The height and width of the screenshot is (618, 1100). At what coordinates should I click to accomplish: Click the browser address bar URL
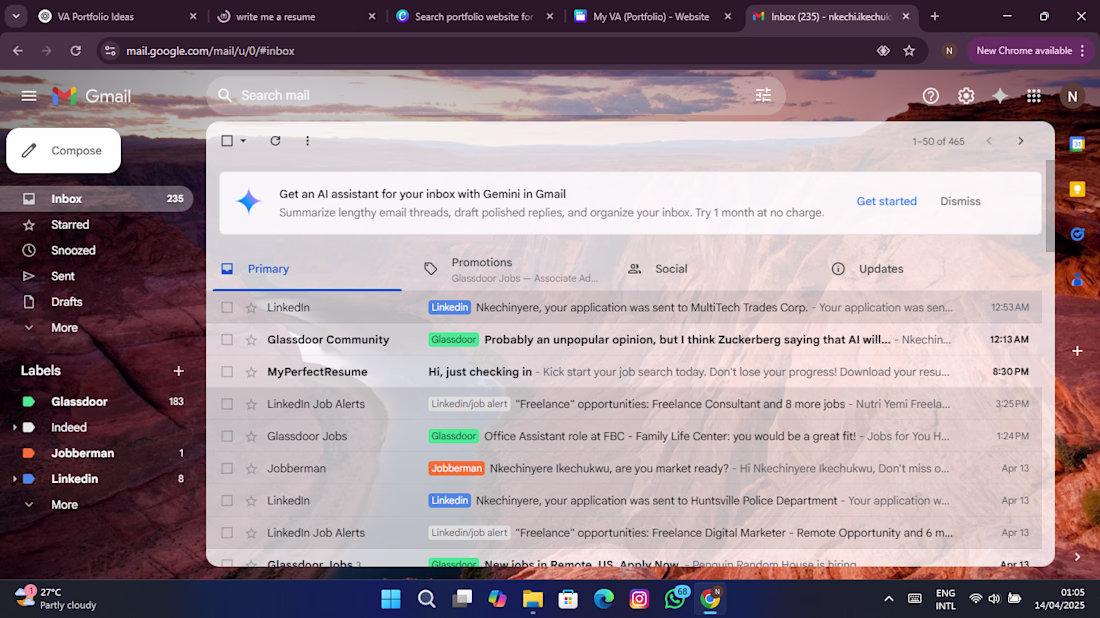pos(210,51)
